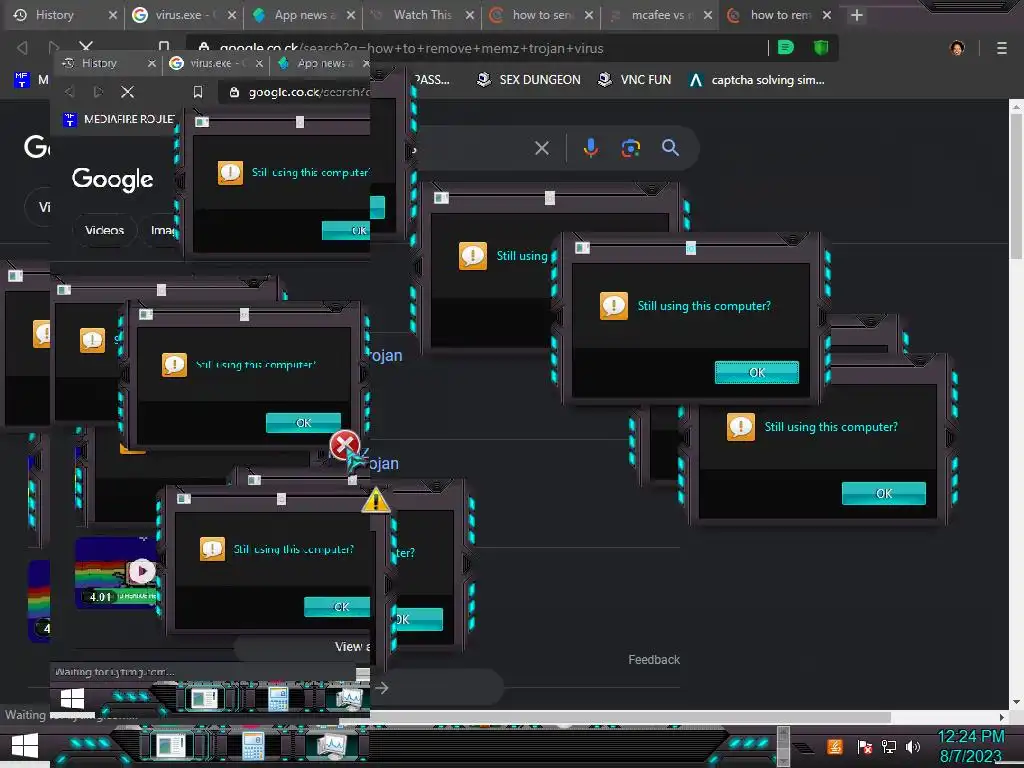Start voice search with microphone icon
The width and height of the screenshot is (1024, 768).
tap(590, 148)
